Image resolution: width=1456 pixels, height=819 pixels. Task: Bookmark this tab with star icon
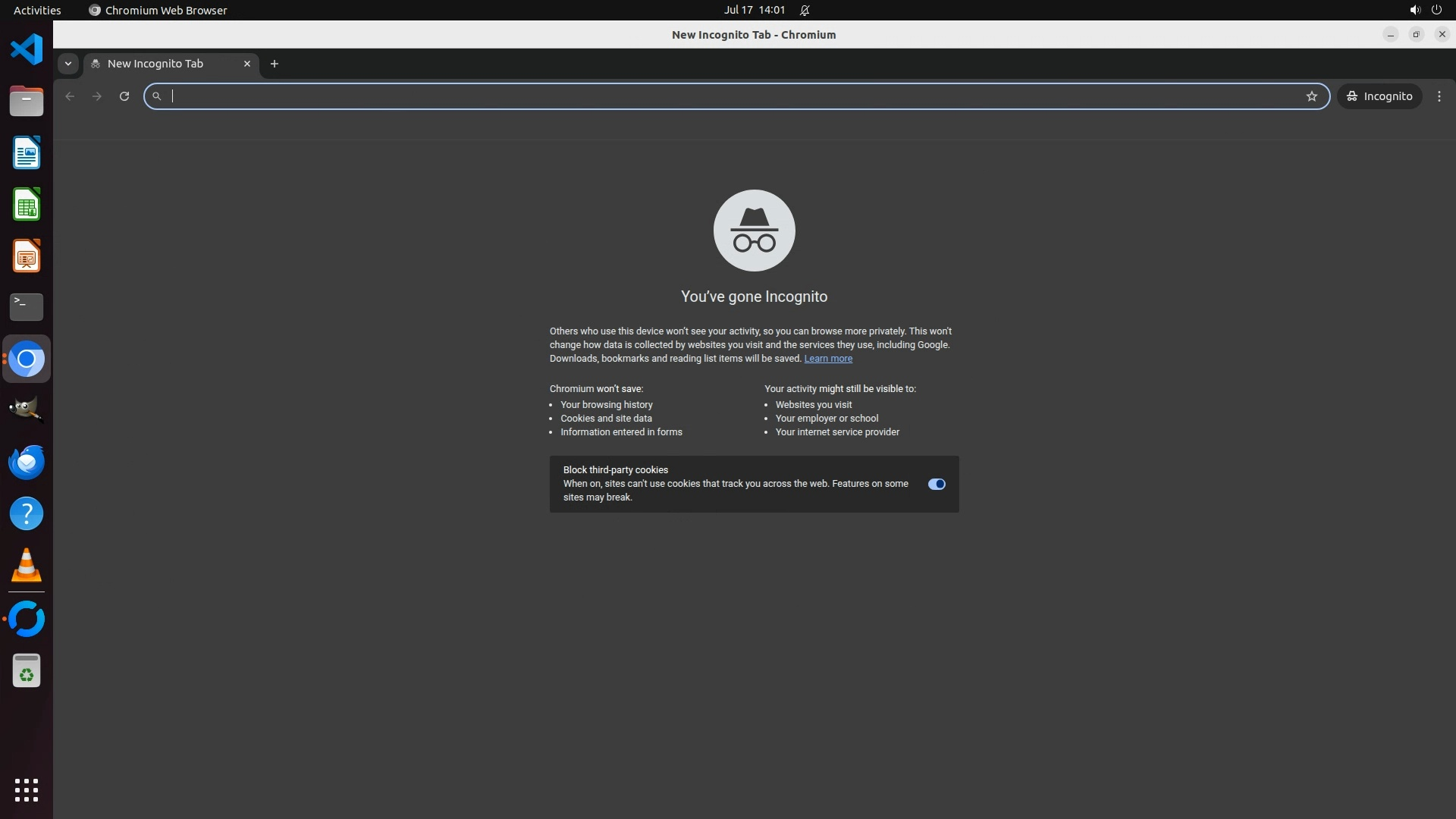pos(1312,96)
